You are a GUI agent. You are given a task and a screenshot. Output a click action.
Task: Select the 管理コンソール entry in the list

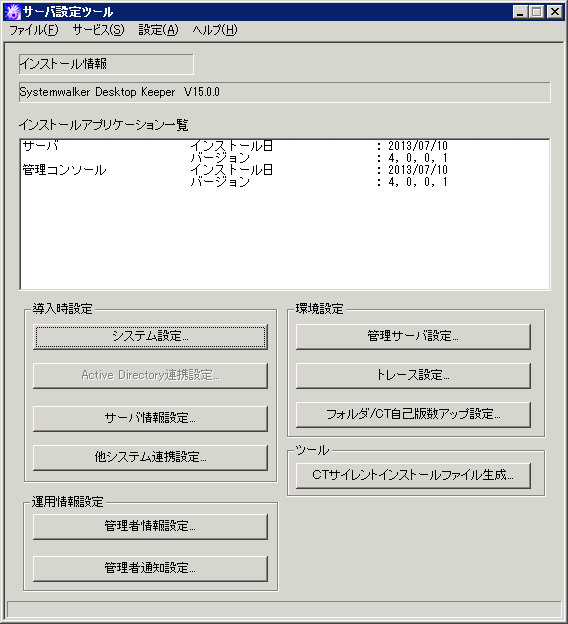[64, 170]
